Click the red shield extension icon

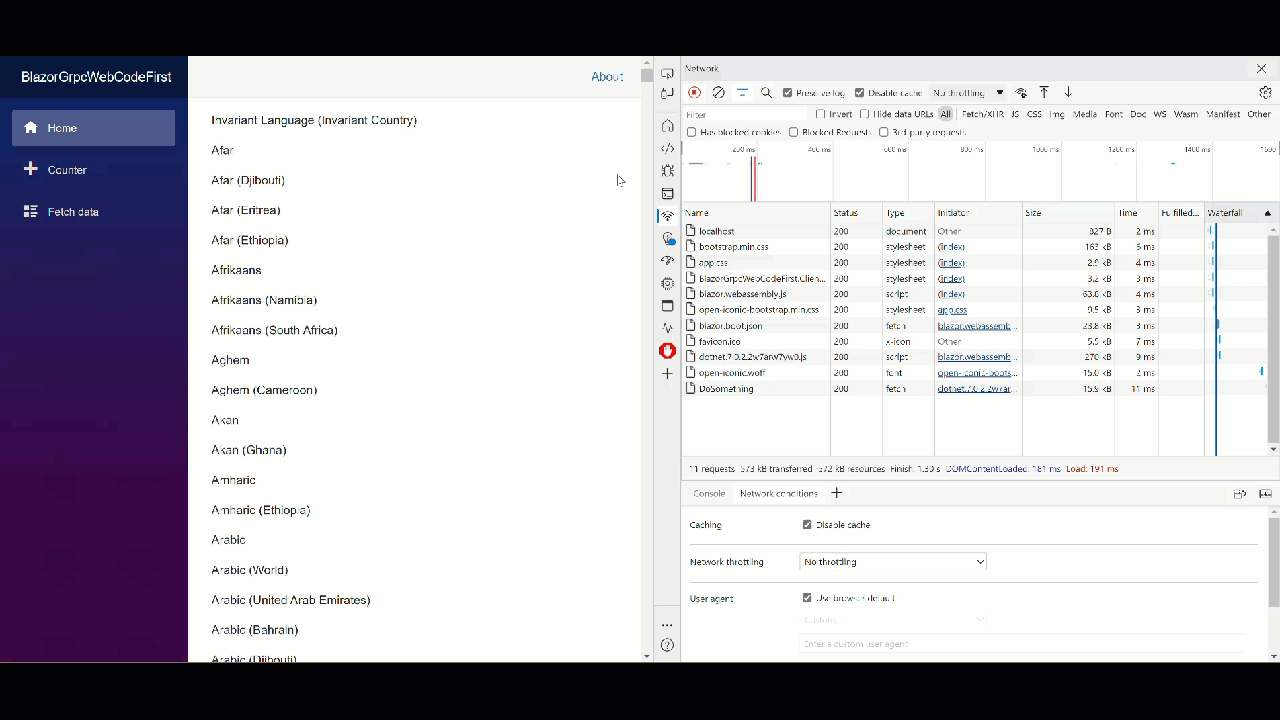667,350
